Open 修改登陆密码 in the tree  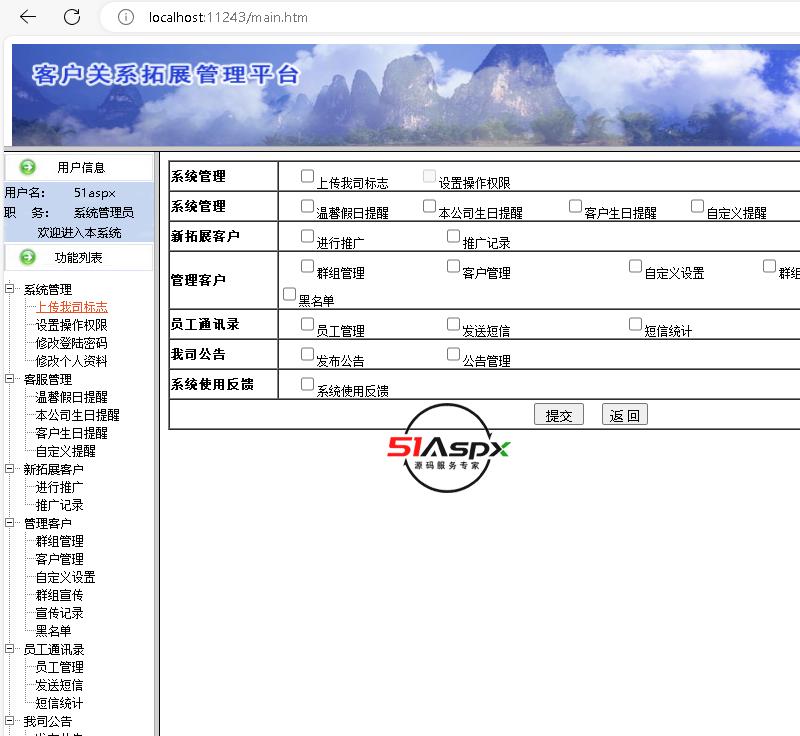pyautogui.click(x=71, y=343)
